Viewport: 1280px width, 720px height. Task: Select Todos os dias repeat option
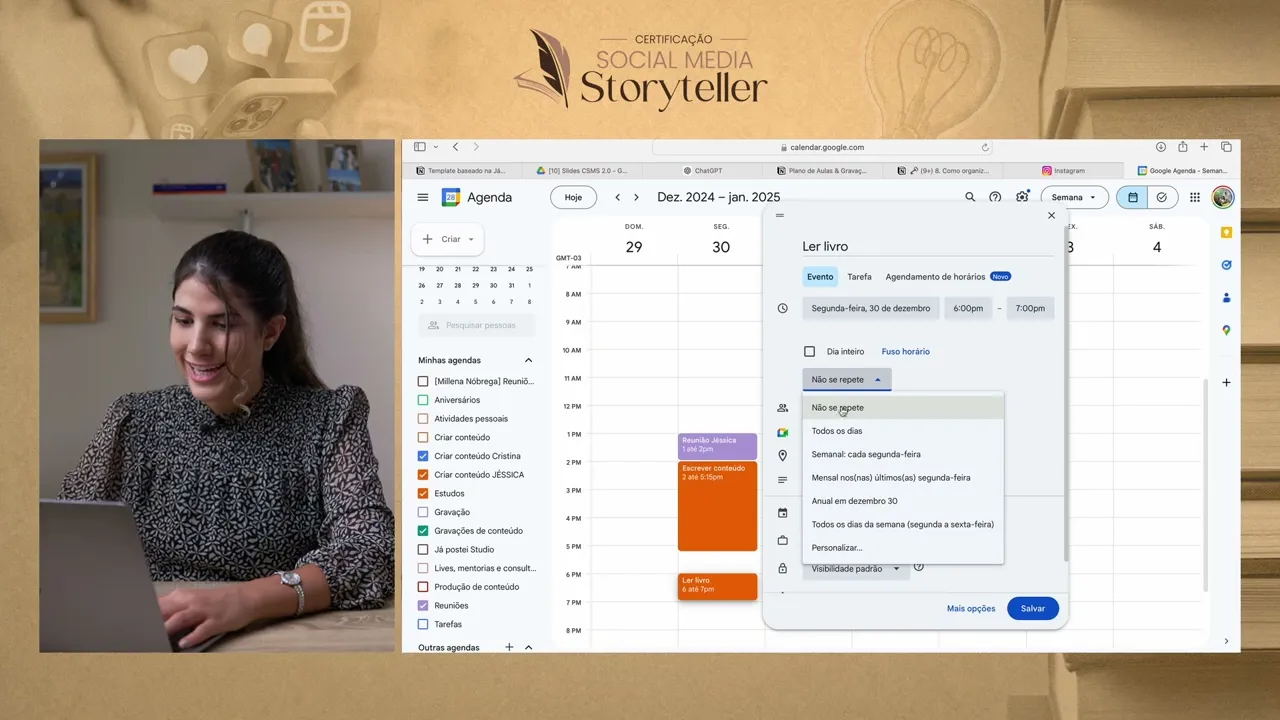(x=903, y=431)
